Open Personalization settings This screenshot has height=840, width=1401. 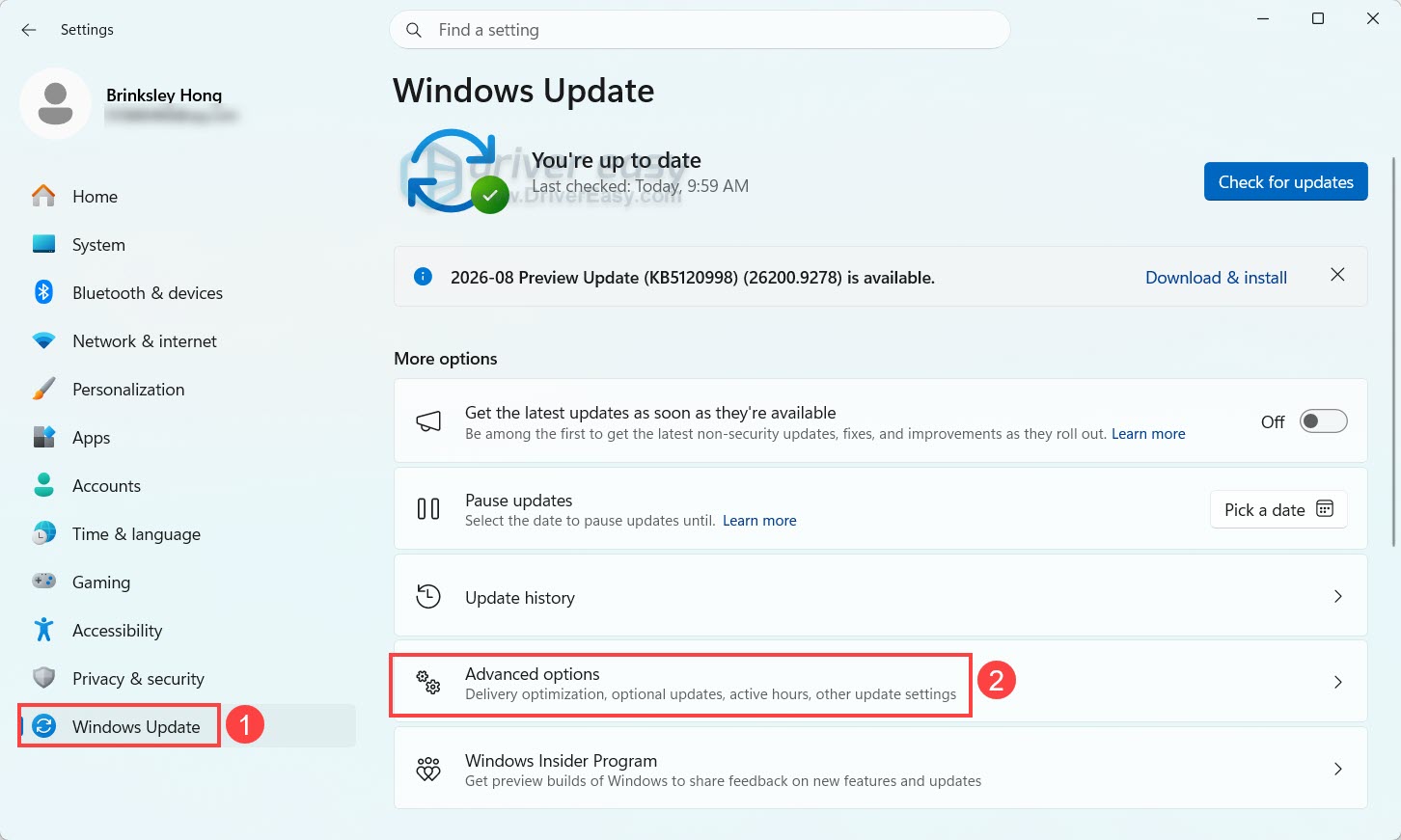pos(187,389)
